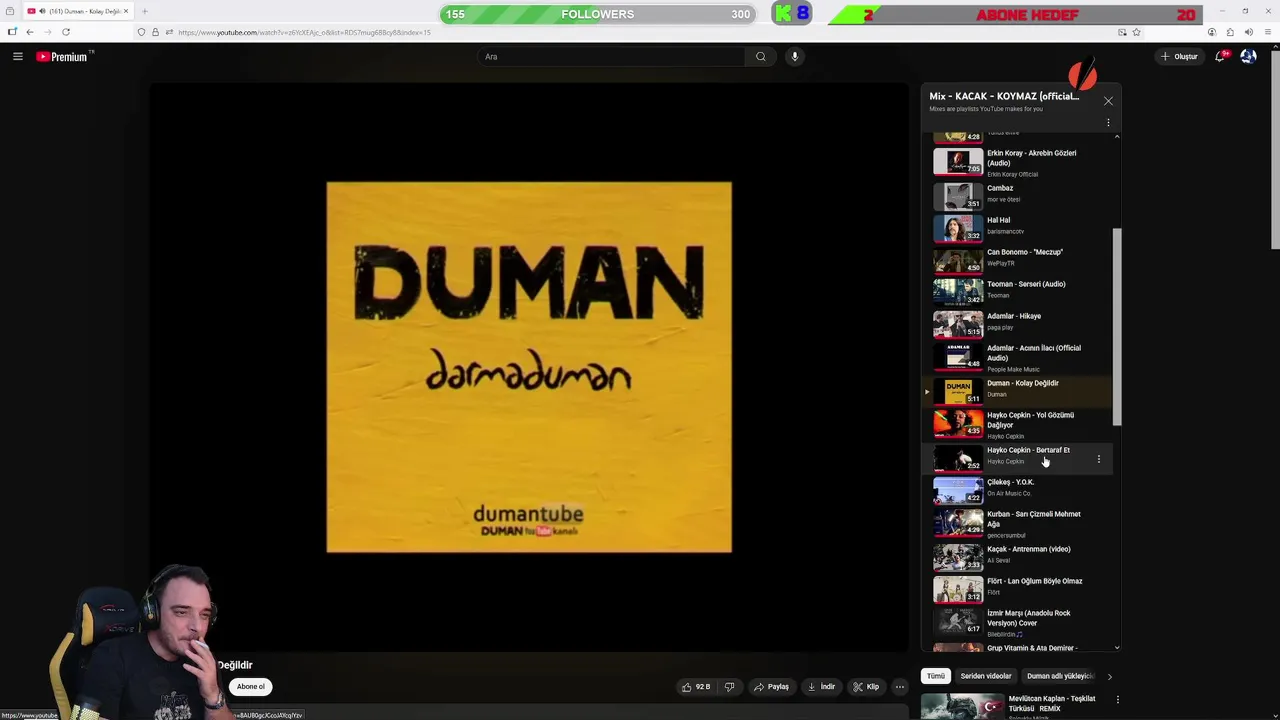Screen dimensions: 1280x720
Task: Select the Duman adlı yükleyici chip
Action: click(1059, 676)
